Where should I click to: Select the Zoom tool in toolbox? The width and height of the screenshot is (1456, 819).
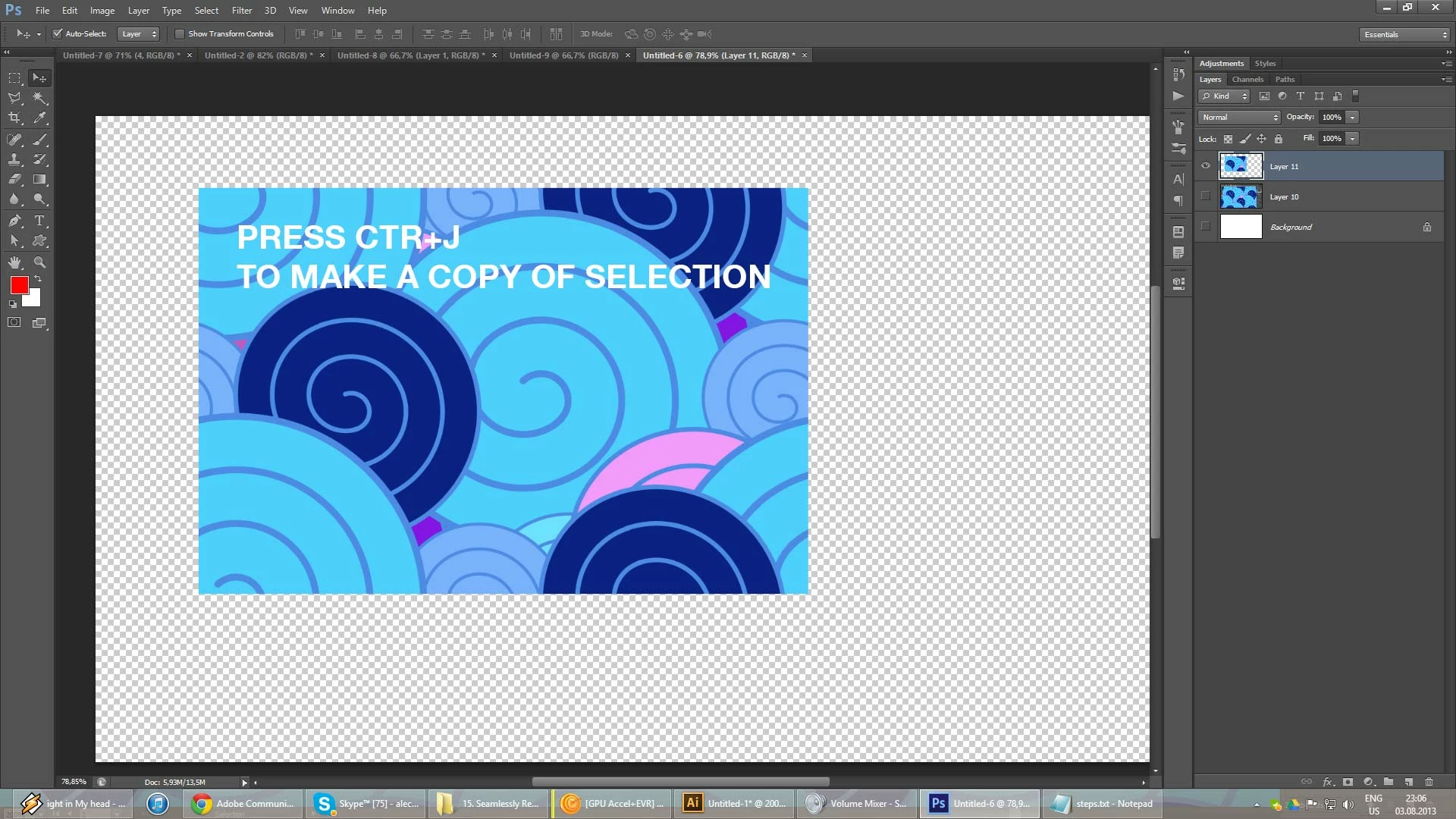[x=39, y=262]
